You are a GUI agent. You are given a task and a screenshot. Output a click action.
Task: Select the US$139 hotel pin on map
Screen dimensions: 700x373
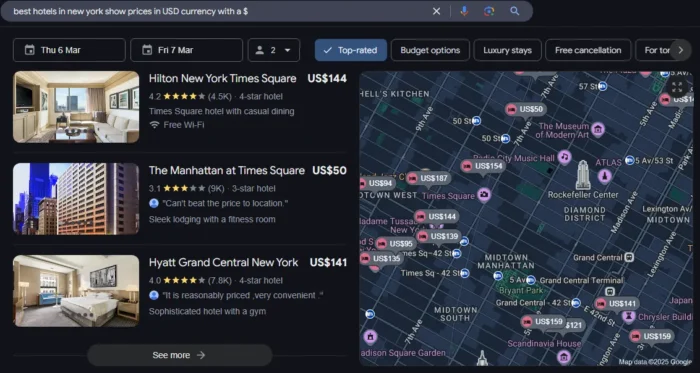click(x=438, y=236)
